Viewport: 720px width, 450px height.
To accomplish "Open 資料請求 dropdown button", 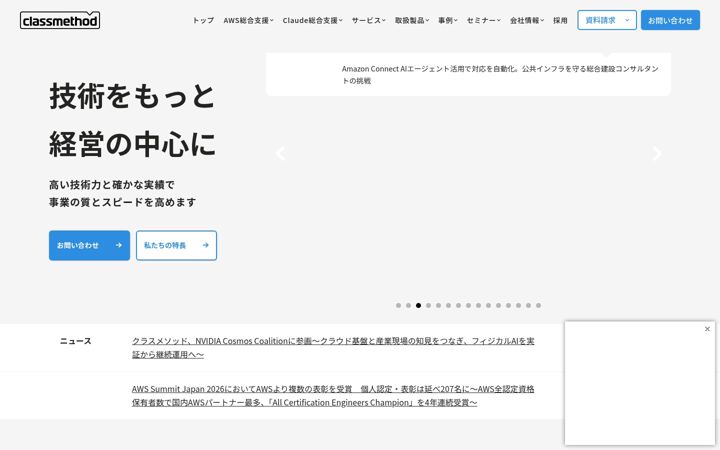I will 607,20.
